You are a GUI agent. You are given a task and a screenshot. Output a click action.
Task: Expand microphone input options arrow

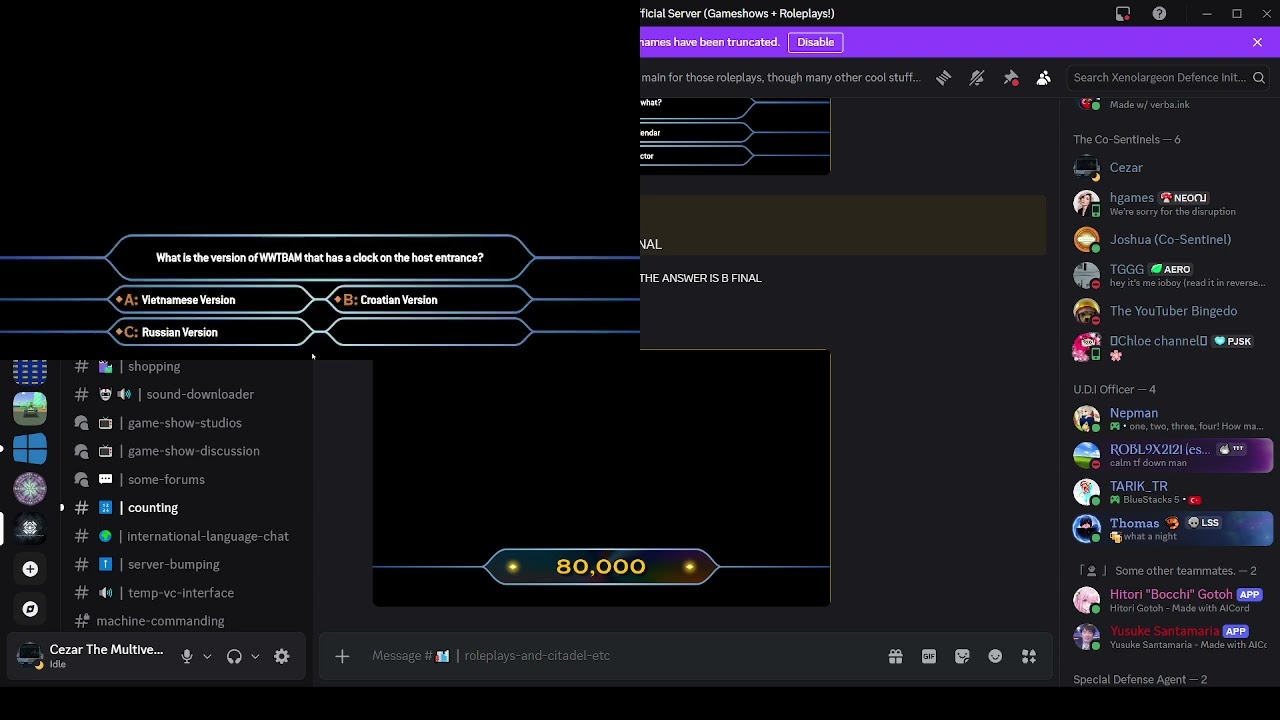207,657
